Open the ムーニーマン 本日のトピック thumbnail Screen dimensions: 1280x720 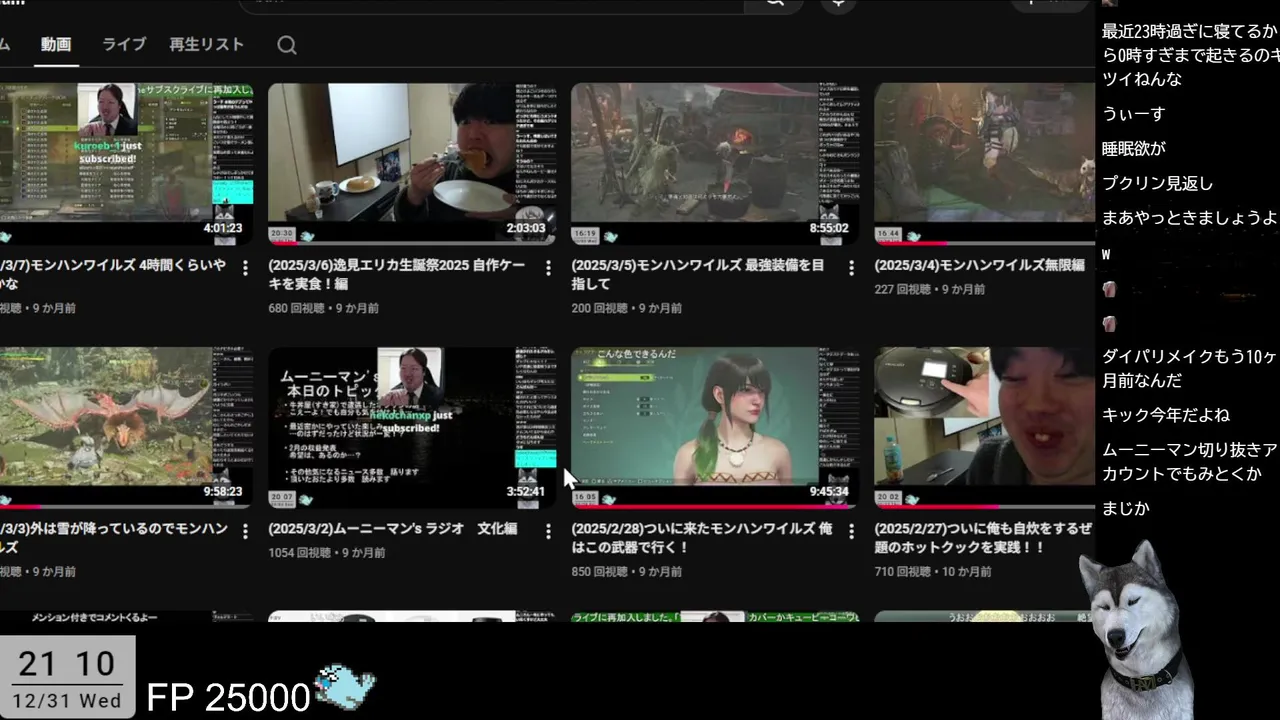(x=412, y=427)
